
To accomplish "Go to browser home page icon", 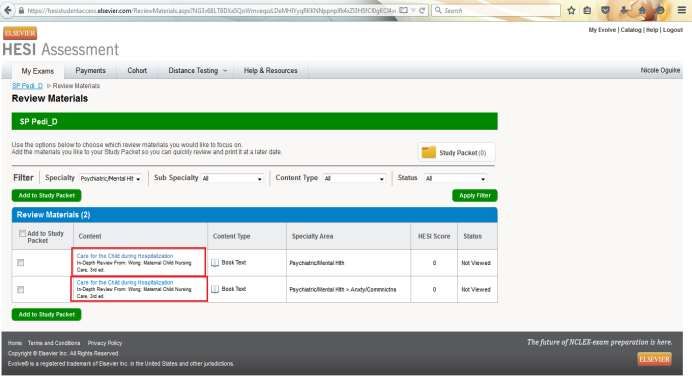I will tap(642, 10).
